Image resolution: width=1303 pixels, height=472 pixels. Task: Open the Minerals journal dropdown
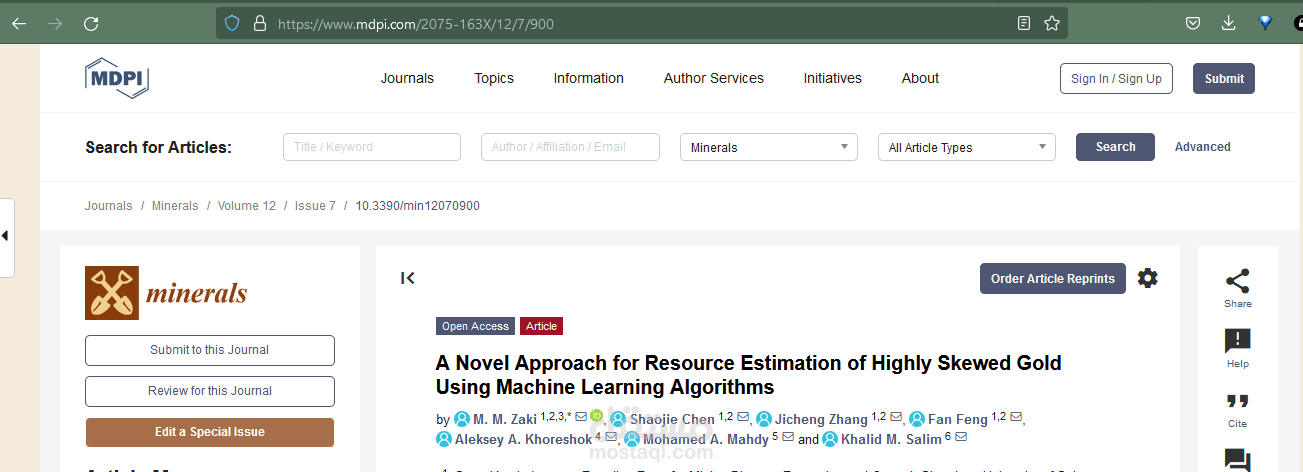(x=768, y=147)
